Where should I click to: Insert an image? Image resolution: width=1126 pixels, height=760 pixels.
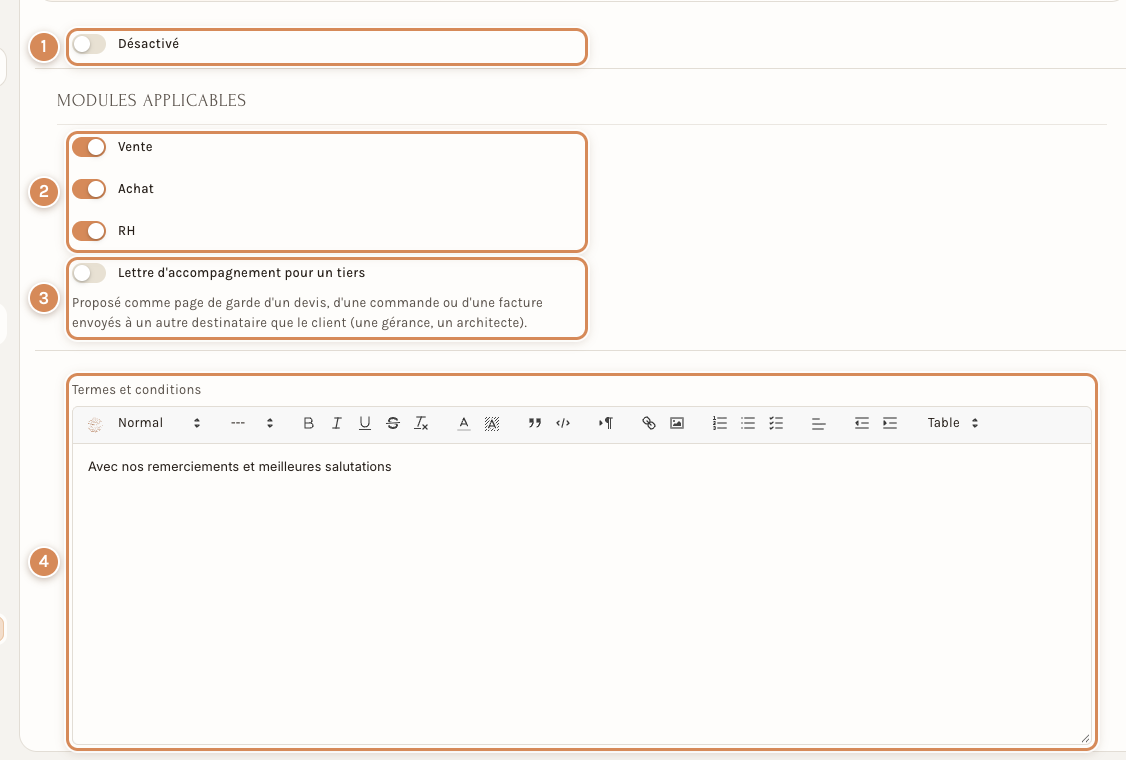(676, 423)
